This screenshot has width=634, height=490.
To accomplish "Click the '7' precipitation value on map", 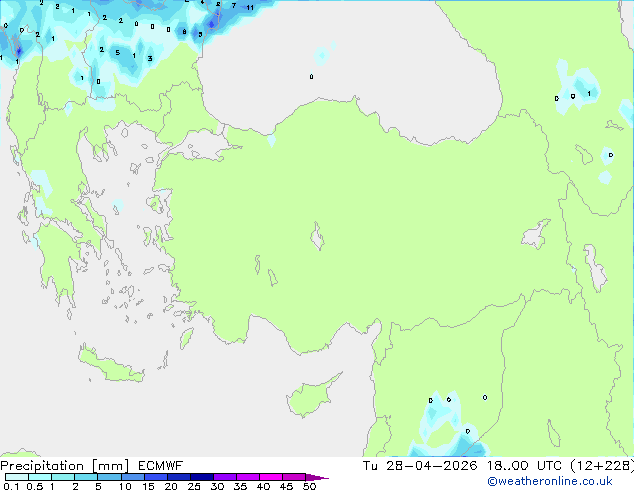I will tap(234, 6).
